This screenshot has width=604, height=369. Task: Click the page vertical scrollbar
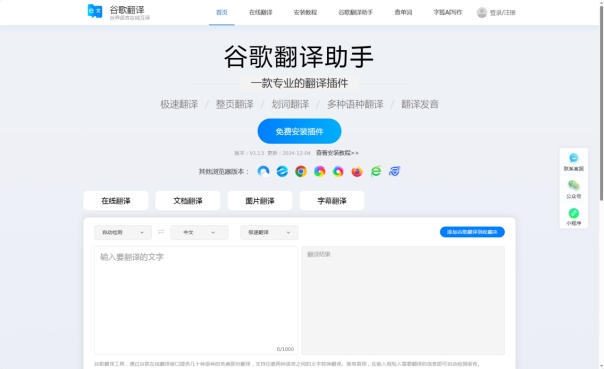click(601, 104)
